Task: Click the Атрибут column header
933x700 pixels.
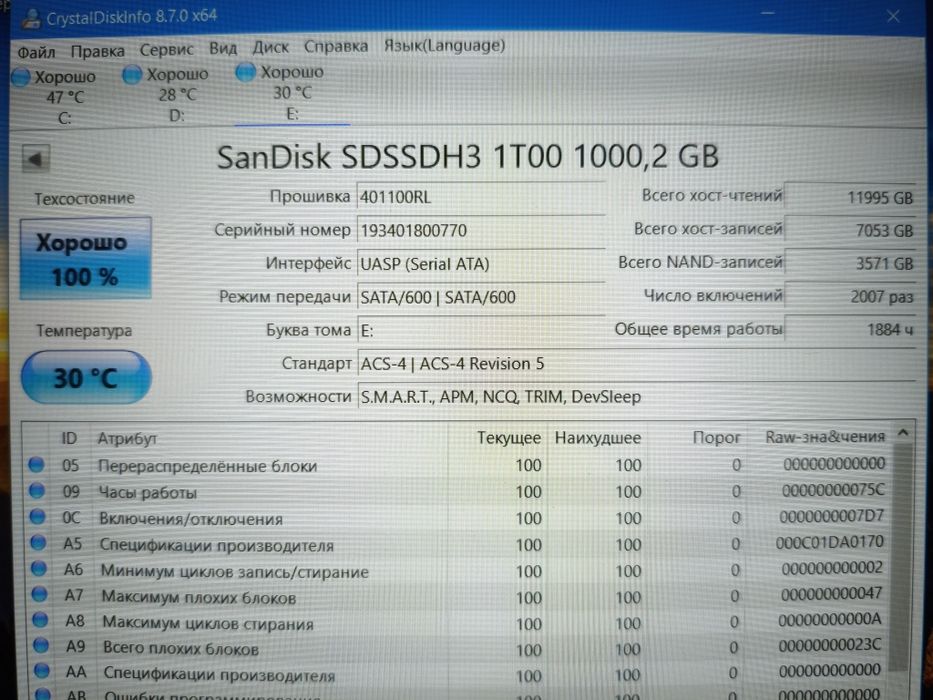Action: pyautogui.click(x=127, y=439)
